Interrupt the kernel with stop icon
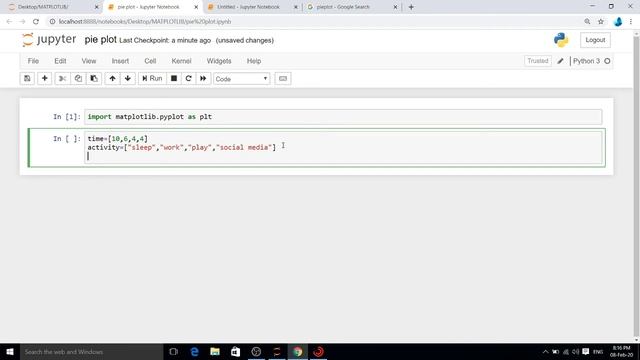Viewport: 640px width, 360px height. click(174, 78)
